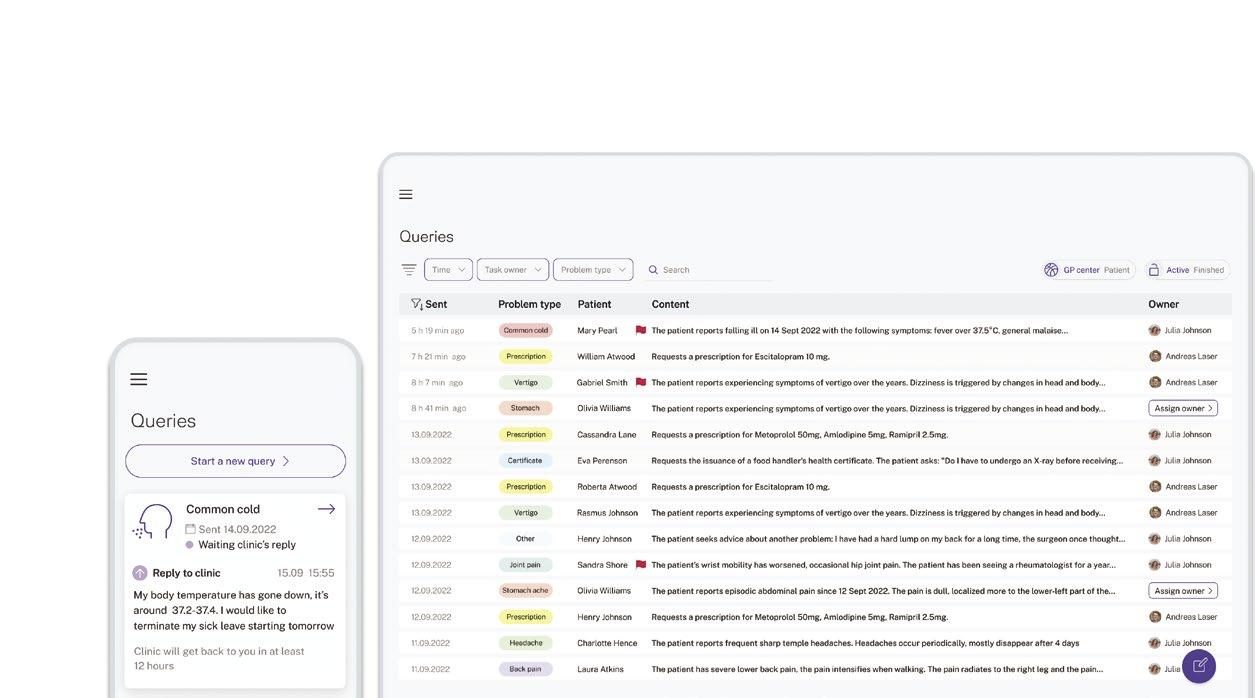Click the Back pain tag for Laura Atkins
Viewport: 1255px width, 698px height.
(x=525, y=669)
